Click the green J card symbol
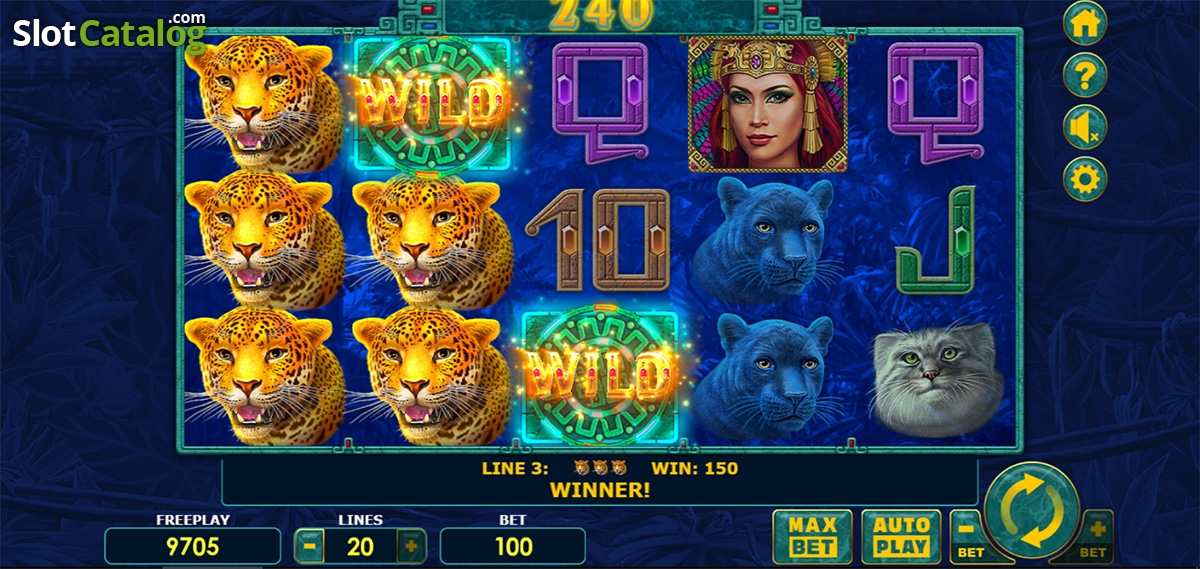 (x=934, y=240)
